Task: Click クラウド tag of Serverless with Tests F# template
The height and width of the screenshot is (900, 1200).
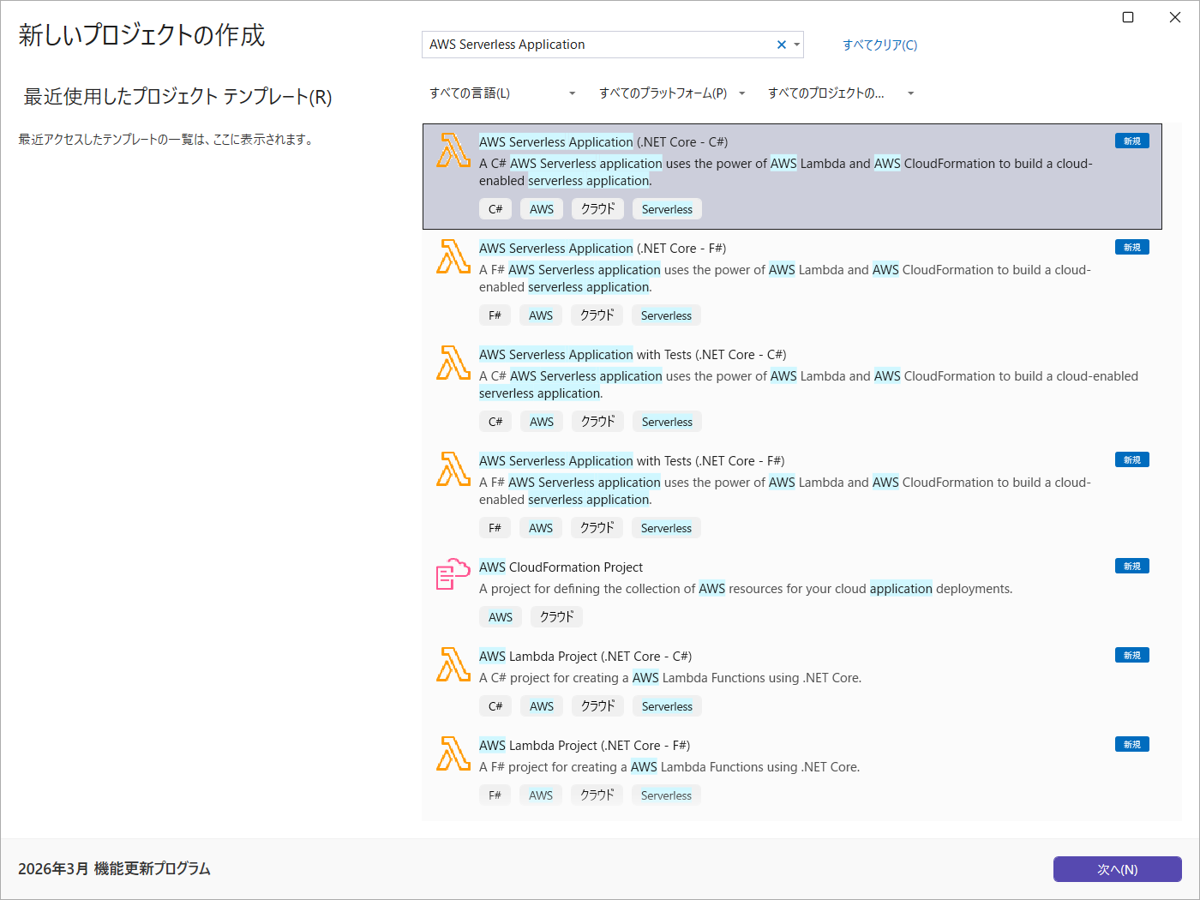Action: pos(597,527)
